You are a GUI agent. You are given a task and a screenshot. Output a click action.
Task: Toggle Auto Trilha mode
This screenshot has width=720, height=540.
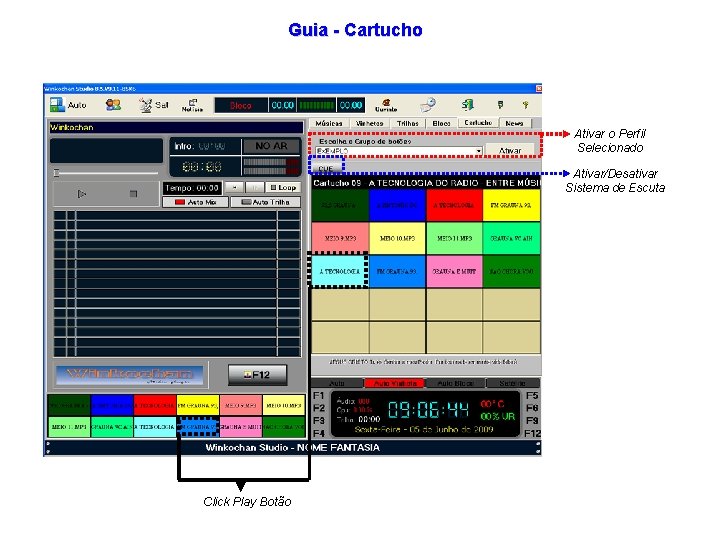pos(265,202)
